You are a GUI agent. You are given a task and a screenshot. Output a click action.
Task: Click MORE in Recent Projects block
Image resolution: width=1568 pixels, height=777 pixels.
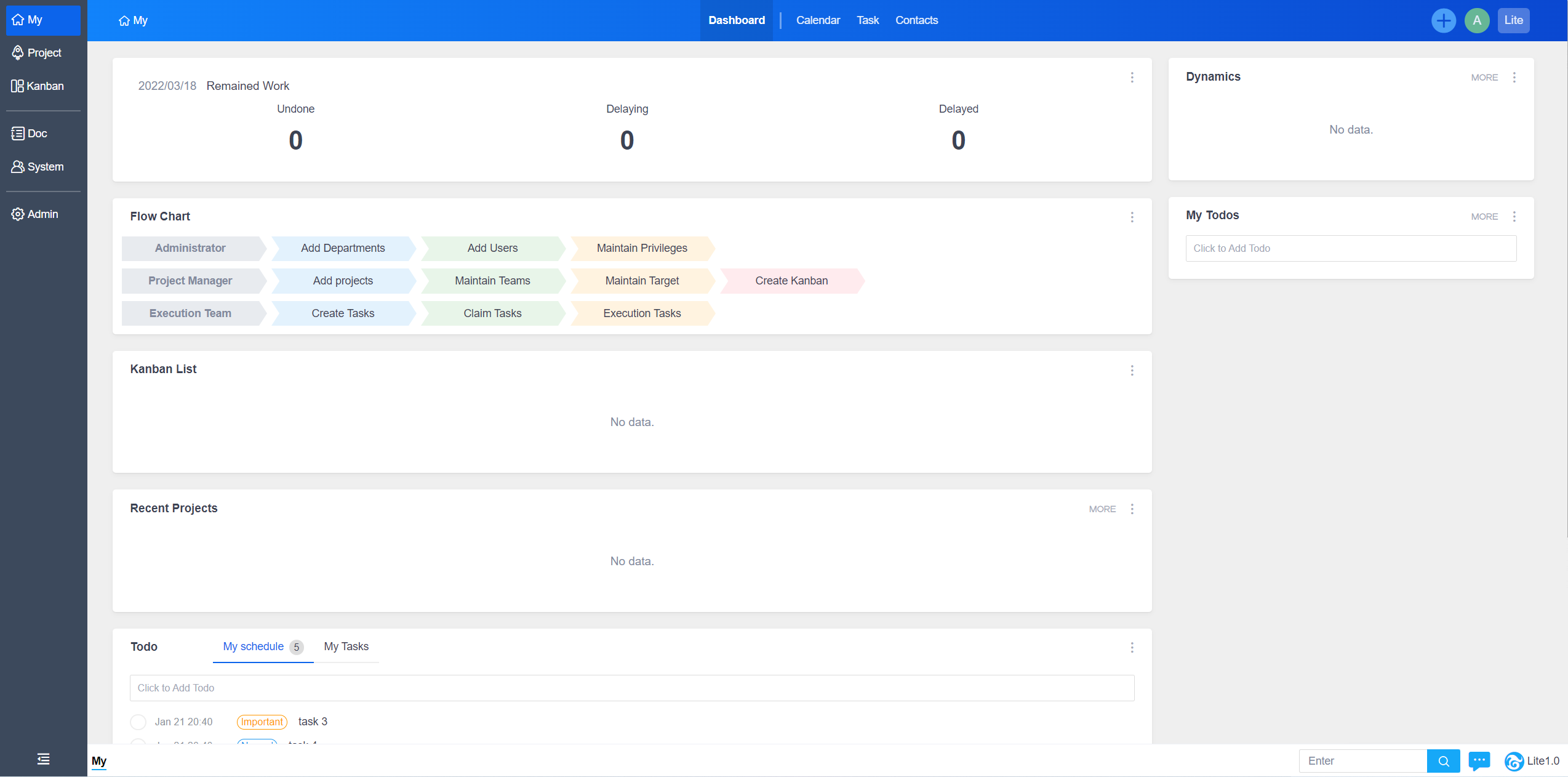point(1102,509)
